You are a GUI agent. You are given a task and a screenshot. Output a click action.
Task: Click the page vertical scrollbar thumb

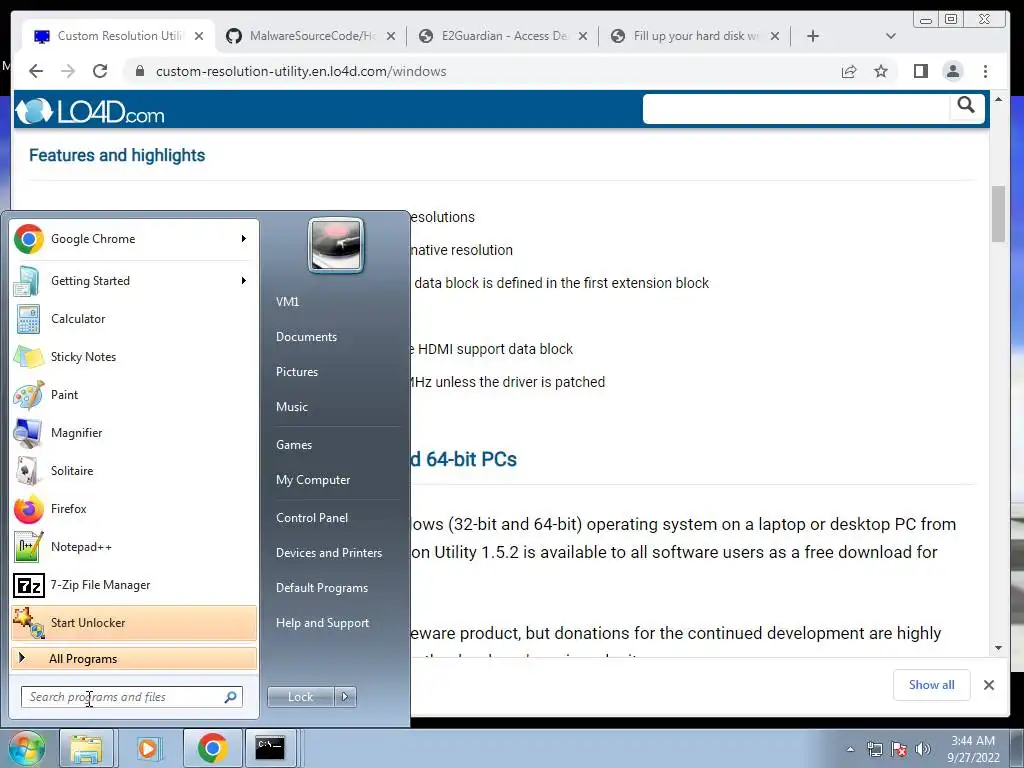tap(998, 214)
